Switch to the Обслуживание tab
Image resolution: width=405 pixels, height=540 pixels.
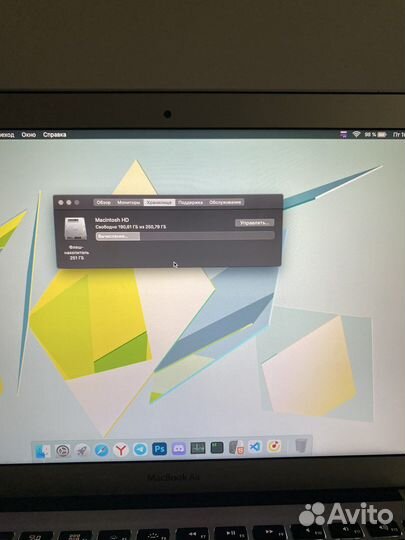225,202
